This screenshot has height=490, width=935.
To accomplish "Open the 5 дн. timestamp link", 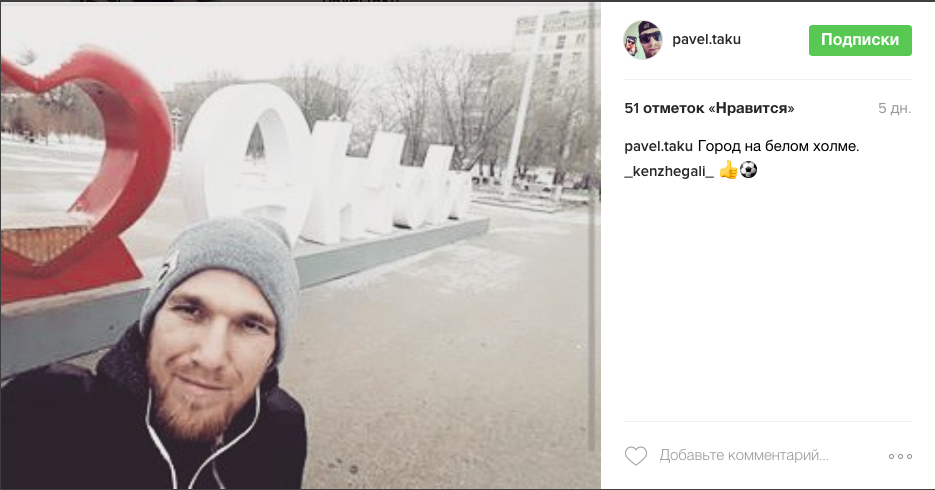I will [x=894, y=108].
